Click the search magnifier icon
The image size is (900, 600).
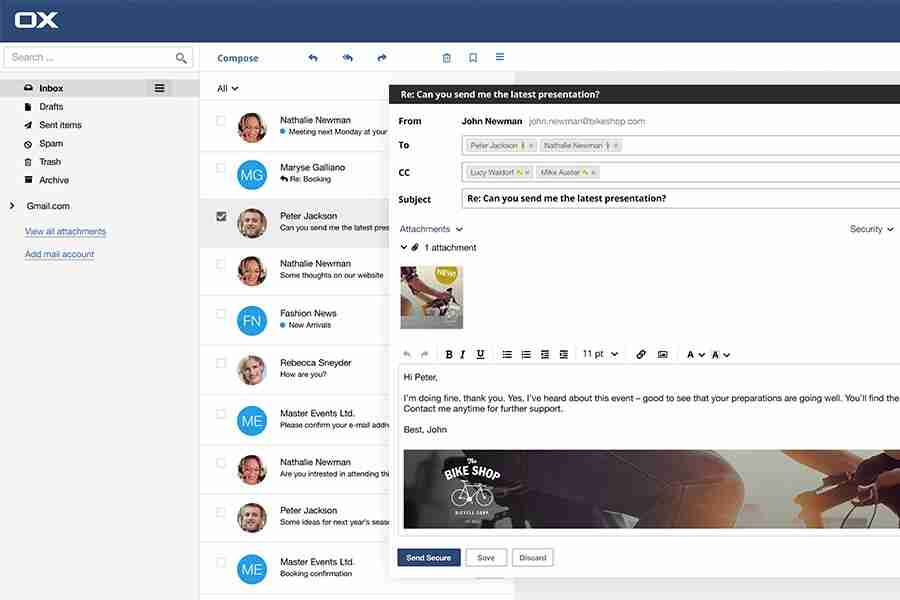[181, 58]
